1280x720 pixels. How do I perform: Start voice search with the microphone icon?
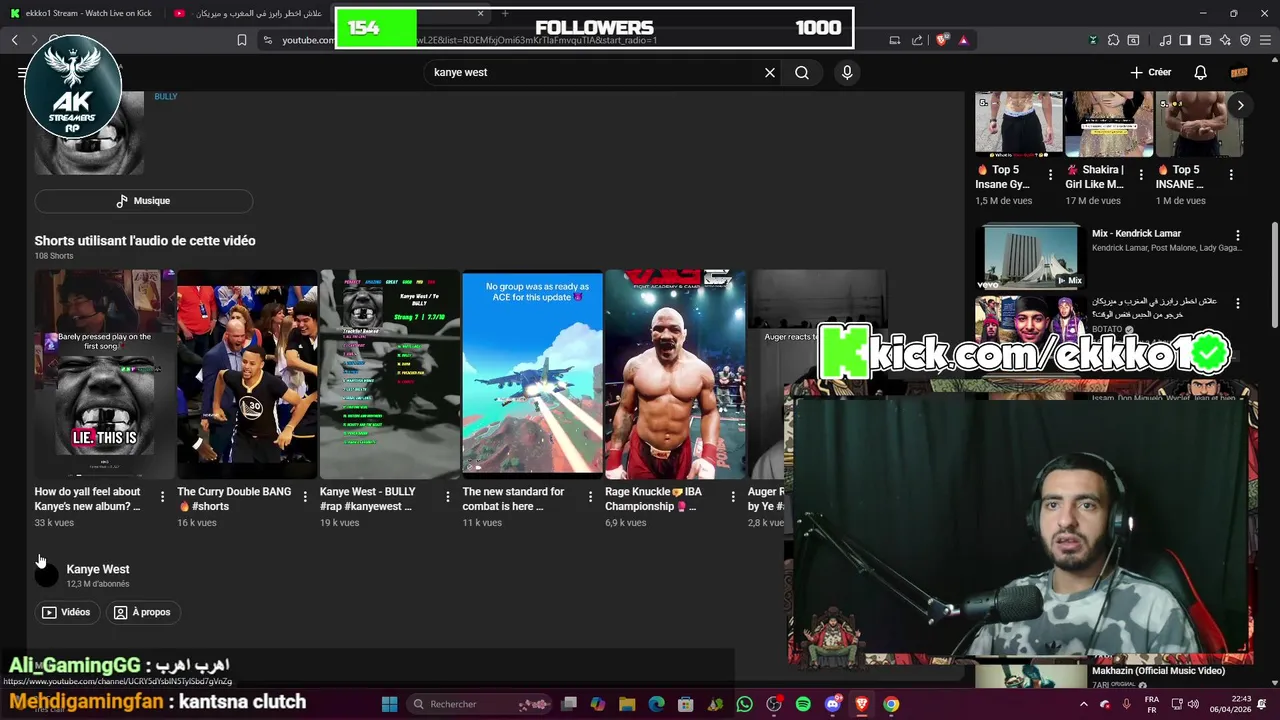847,72
